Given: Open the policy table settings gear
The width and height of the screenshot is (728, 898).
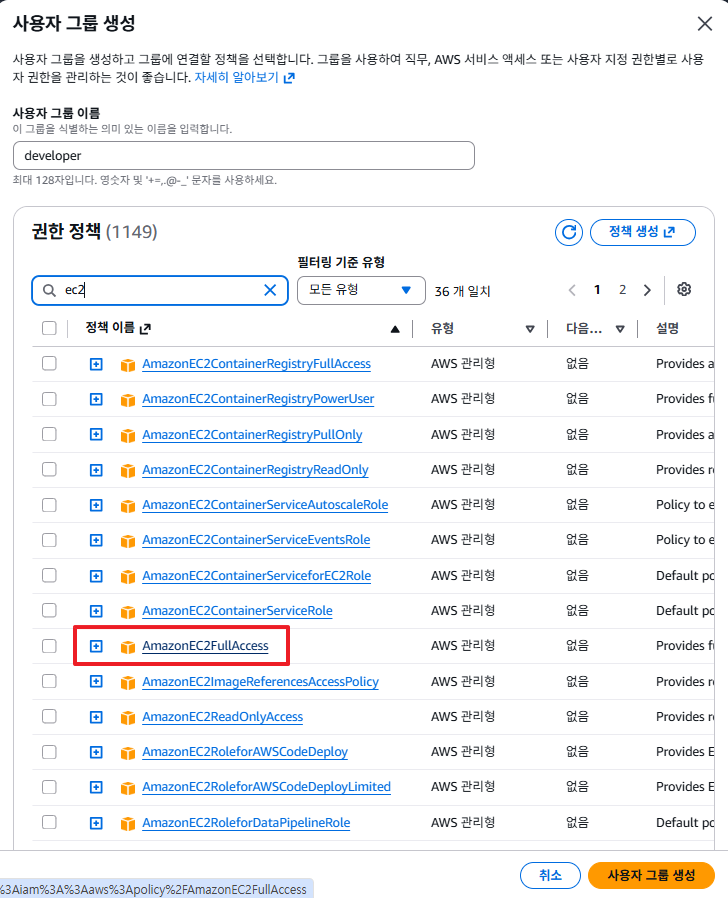Looking at the screenshot, I should (684, 289).
